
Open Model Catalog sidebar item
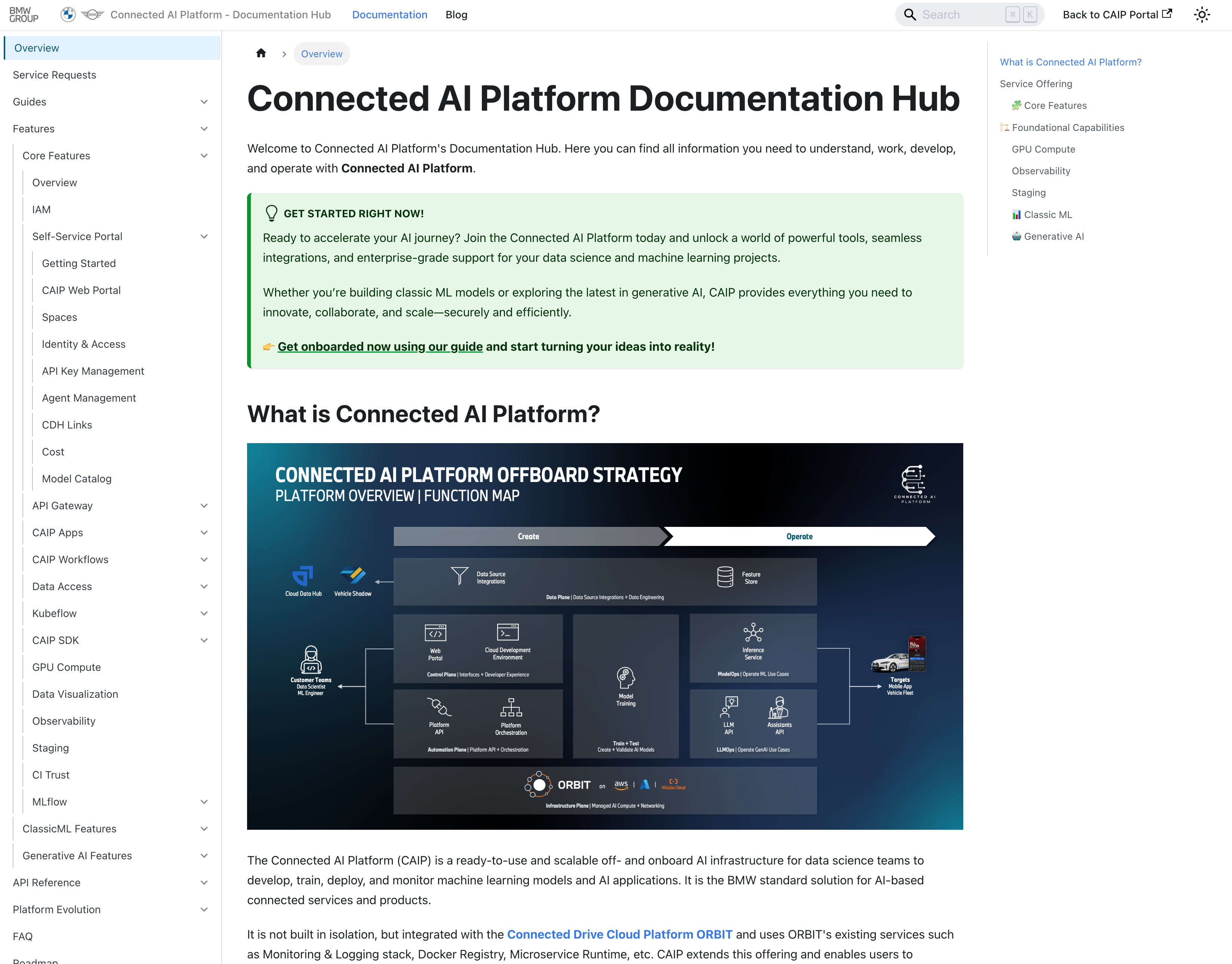coord(77,479)
